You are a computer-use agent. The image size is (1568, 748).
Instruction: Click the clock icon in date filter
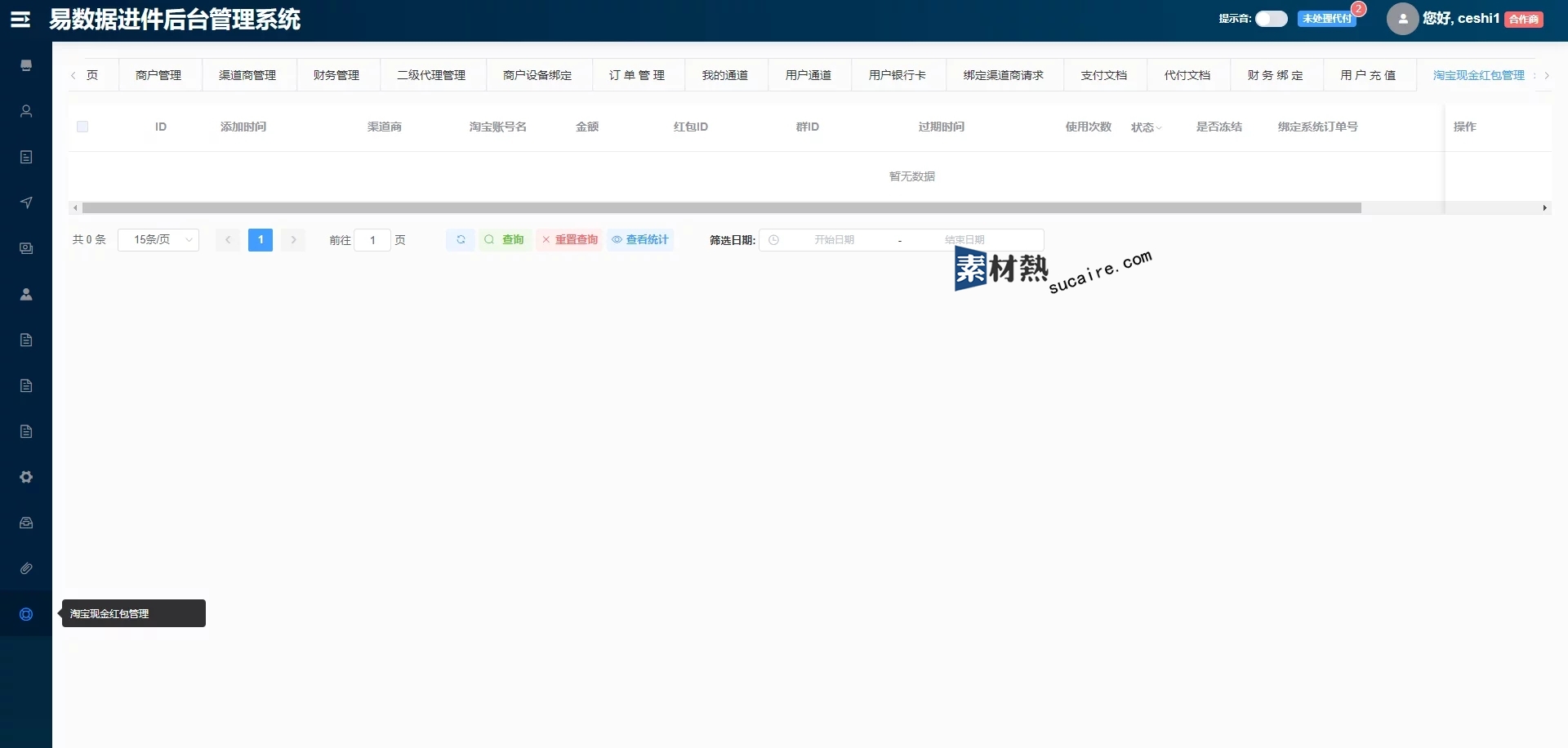point(774,240)
